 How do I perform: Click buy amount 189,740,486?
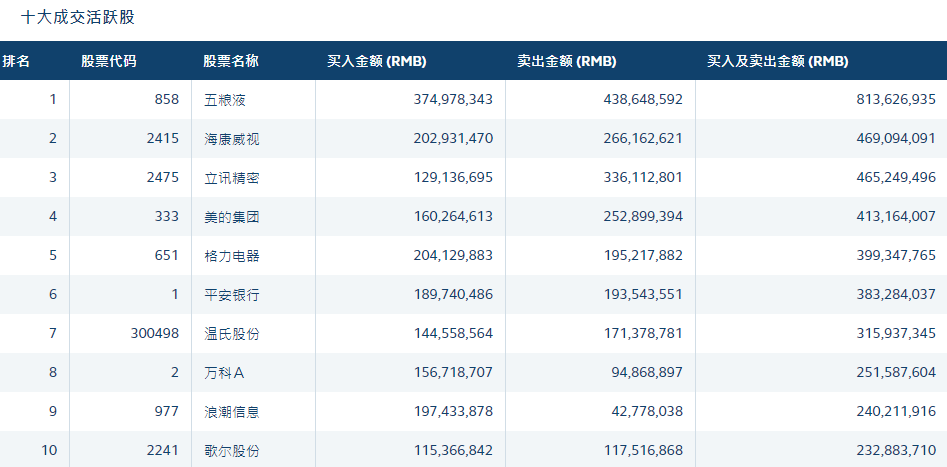pos(453,295)
